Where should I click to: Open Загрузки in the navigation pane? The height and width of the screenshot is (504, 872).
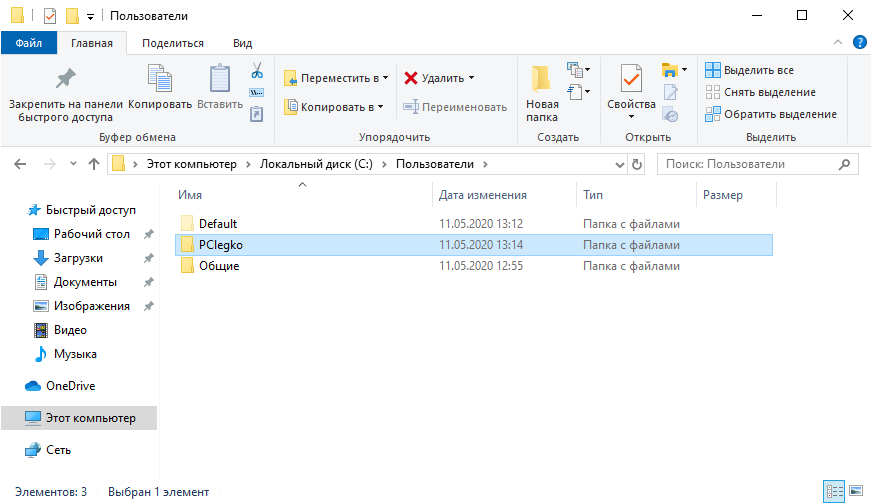[x=78, y=258]
